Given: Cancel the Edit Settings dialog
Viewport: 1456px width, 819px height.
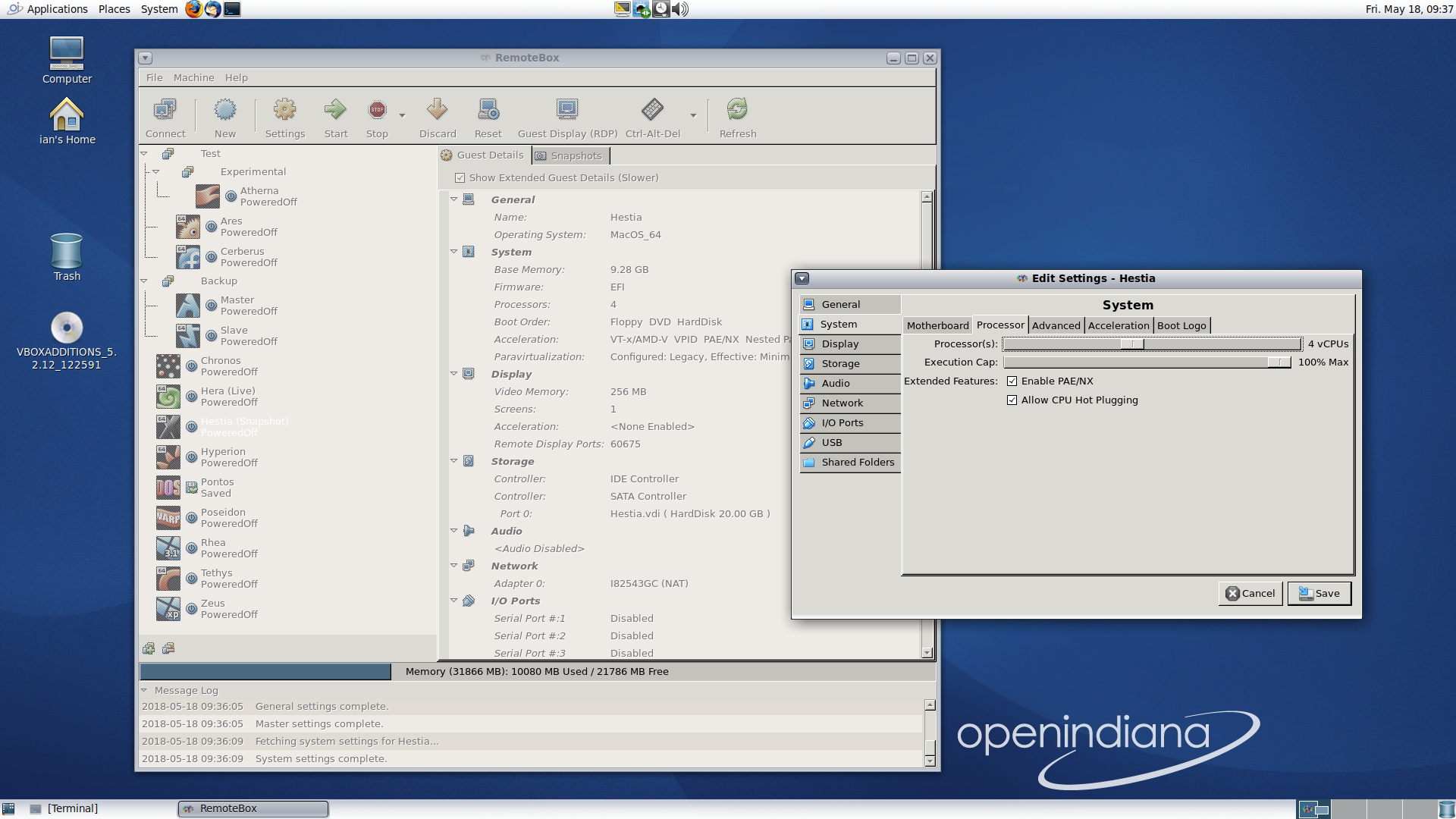Looking at the screenshot, I should (1250, 594).
